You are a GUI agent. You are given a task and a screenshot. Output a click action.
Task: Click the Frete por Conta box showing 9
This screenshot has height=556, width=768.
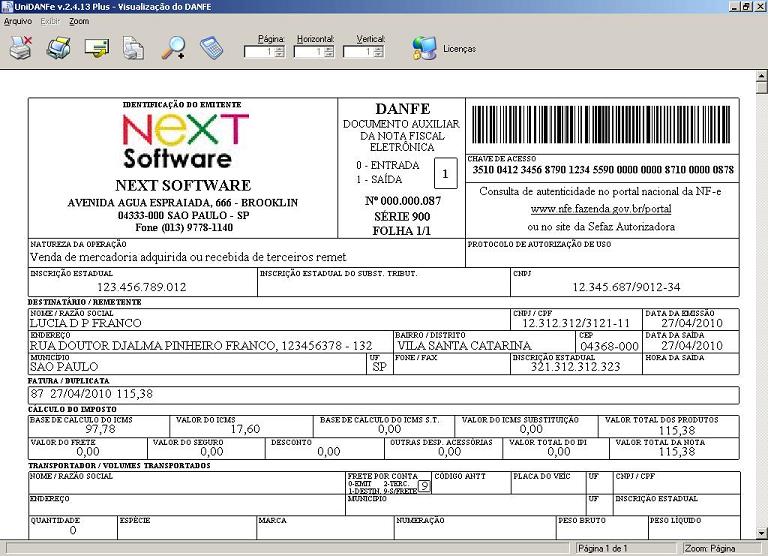point(425,486)
